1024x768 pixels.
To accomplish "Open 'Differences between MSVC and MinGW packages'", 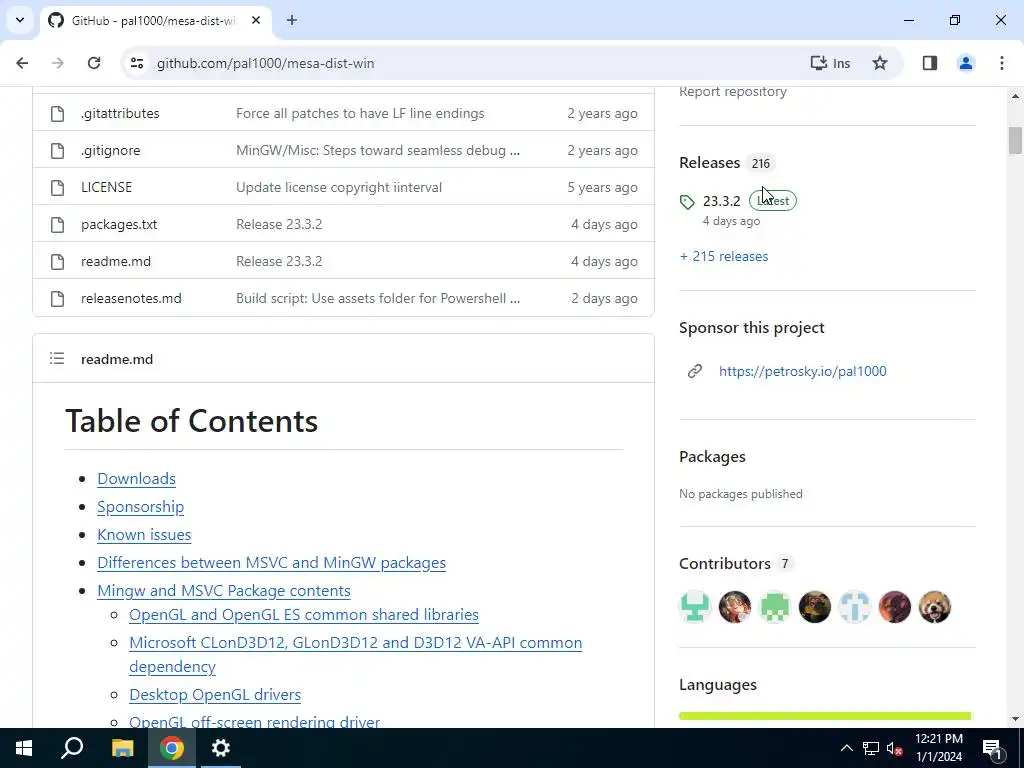I will [272, 563].
